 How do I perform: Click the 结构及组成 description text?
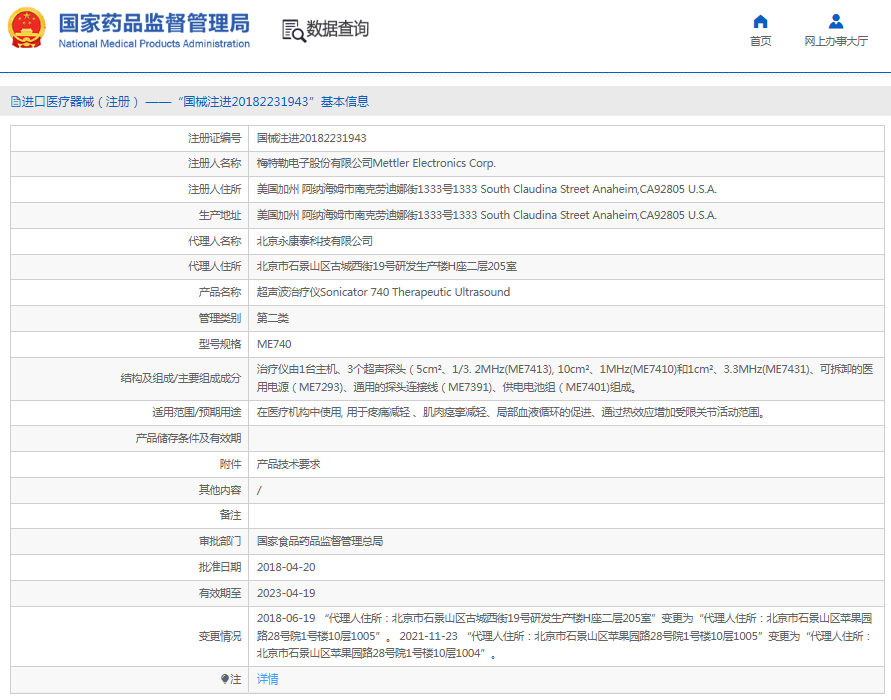click(565, 378)
